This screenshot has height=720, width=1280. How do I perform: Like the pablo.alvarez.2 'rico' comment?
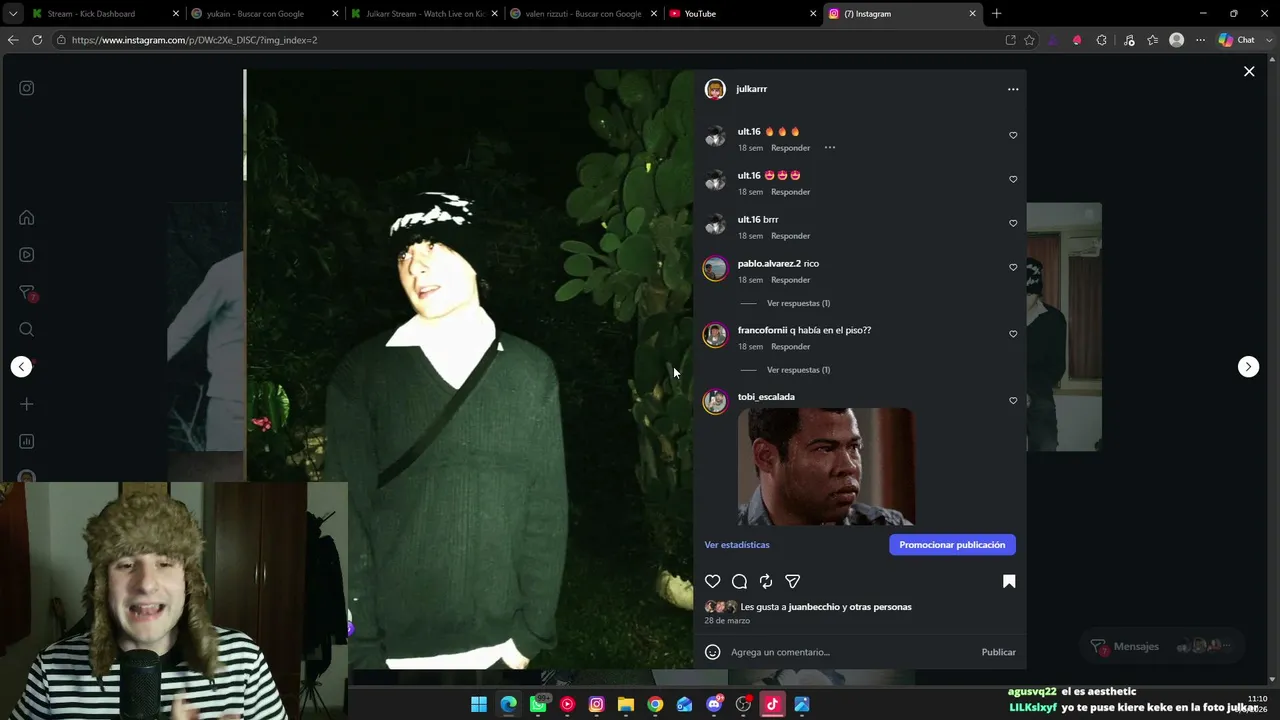[1013, 267]
